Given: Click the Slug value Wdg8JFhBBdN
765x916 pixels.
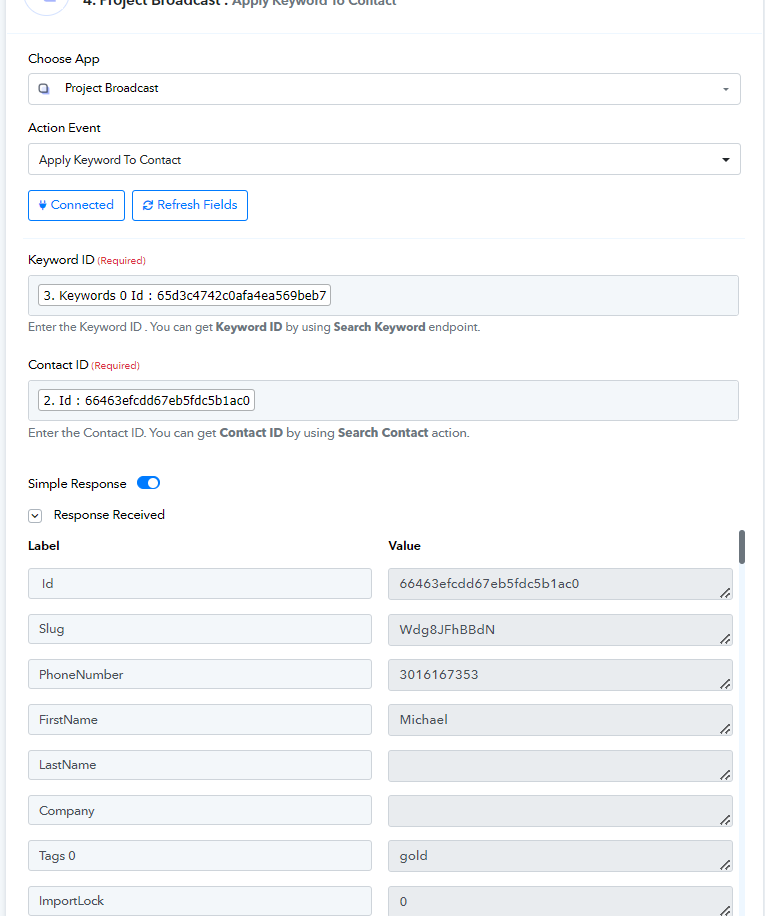Looking at the screenshot, I should [x=560, y=630].
